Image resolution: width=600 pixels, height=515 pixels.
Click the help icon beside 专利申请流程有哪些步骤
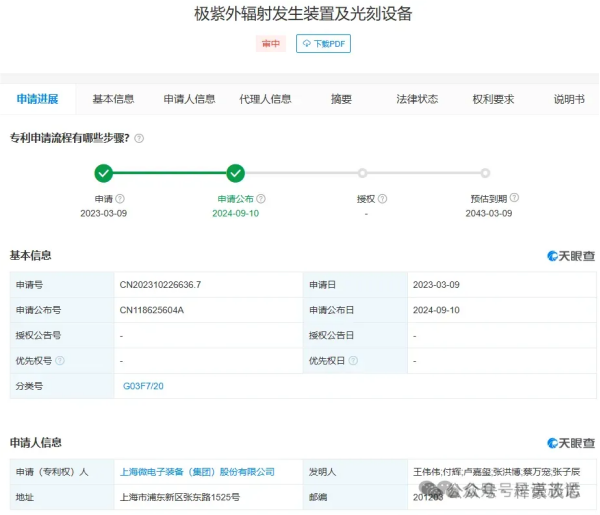pyautogui.click(x=139, y=138)
